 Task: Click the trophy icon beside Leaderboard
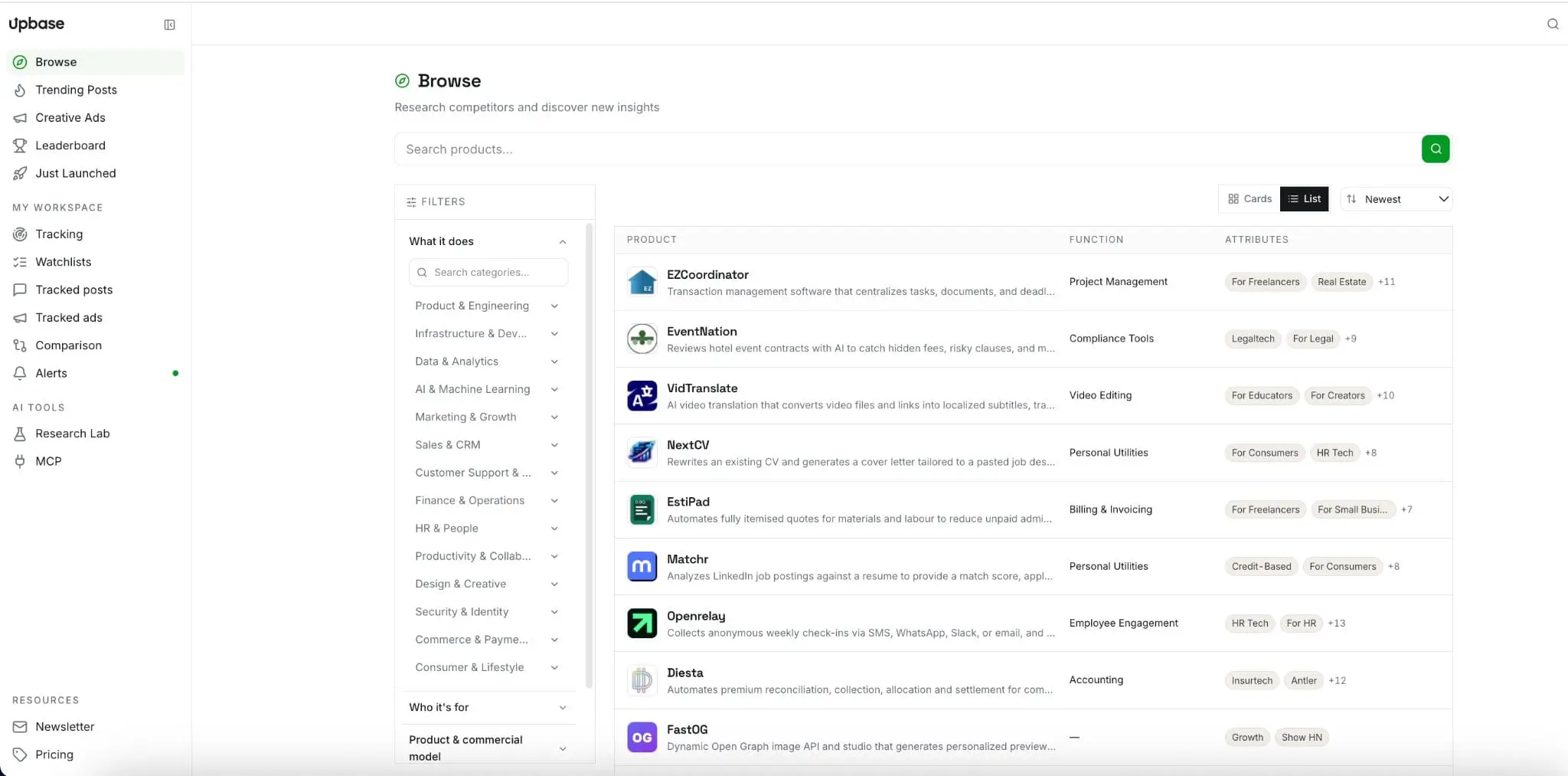tap(20, 146)
